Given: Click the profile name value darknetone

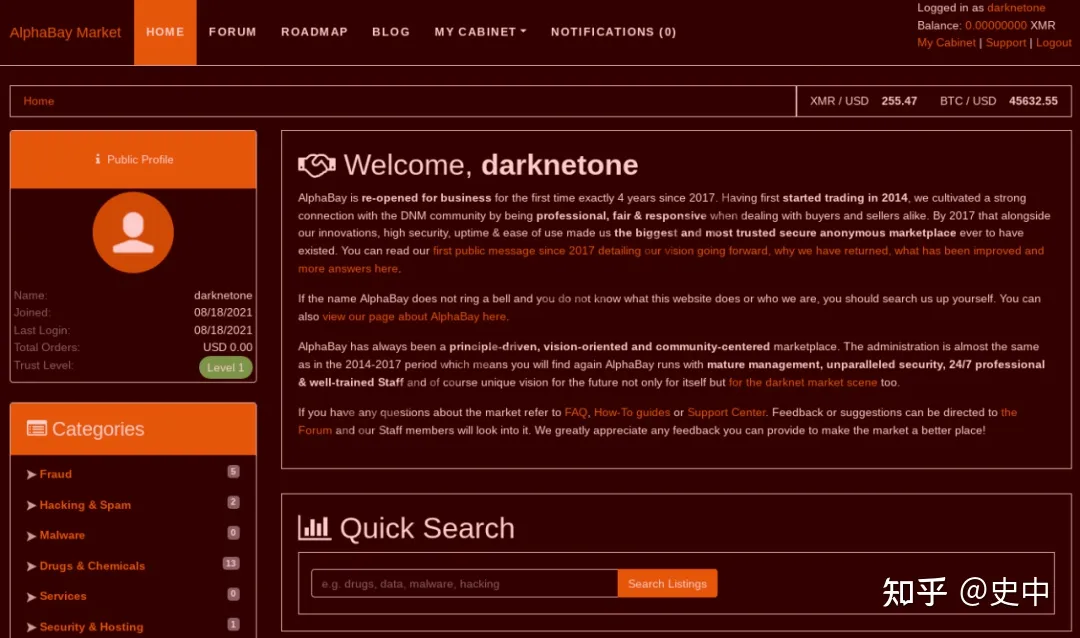Looking at the screenshot, I should (x=223, y=295).
